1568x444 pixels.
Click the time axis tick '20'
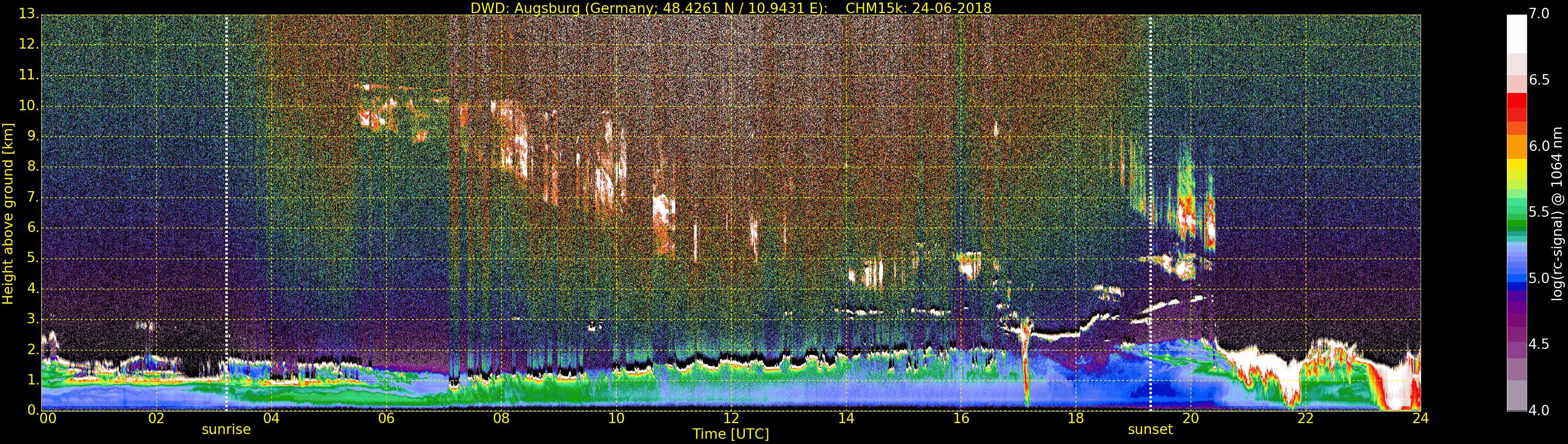click(1191, 418)
